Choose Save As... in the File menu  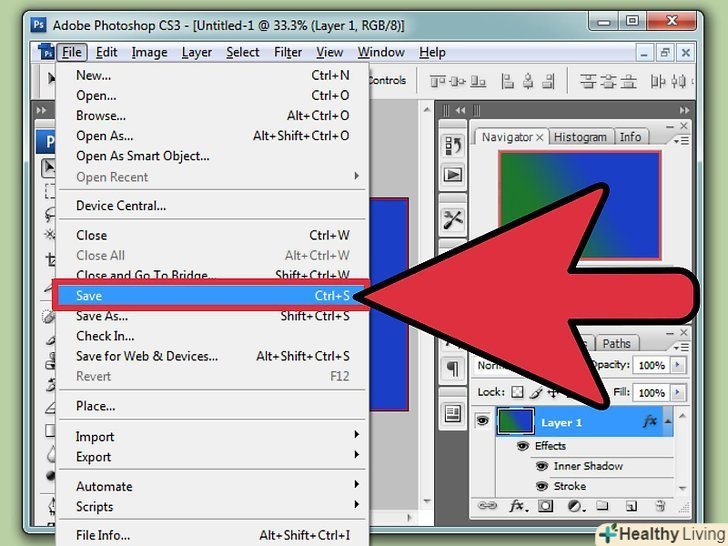(x=211, y=316)
